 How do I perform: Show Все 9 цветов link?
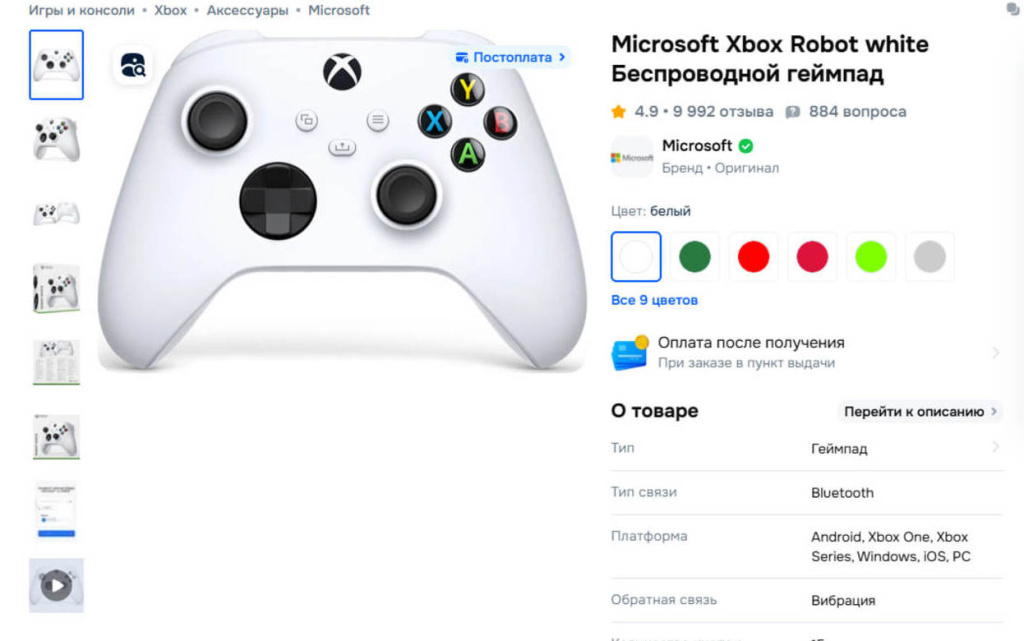pos(654,300)
